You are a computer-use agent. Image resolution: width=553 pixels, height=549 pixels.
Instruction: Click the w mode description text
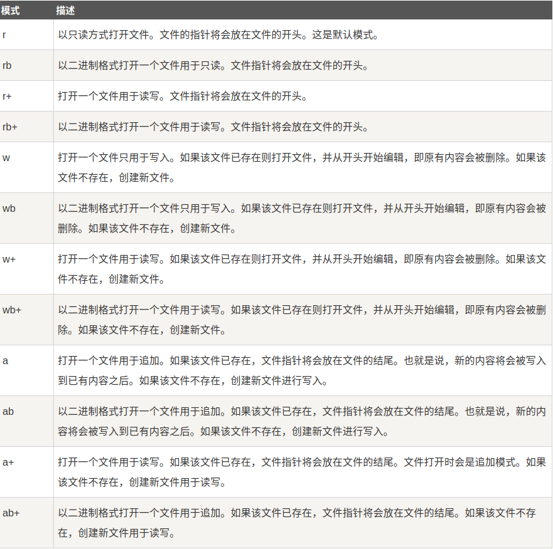pyautogui.click(x=302, y=167)
